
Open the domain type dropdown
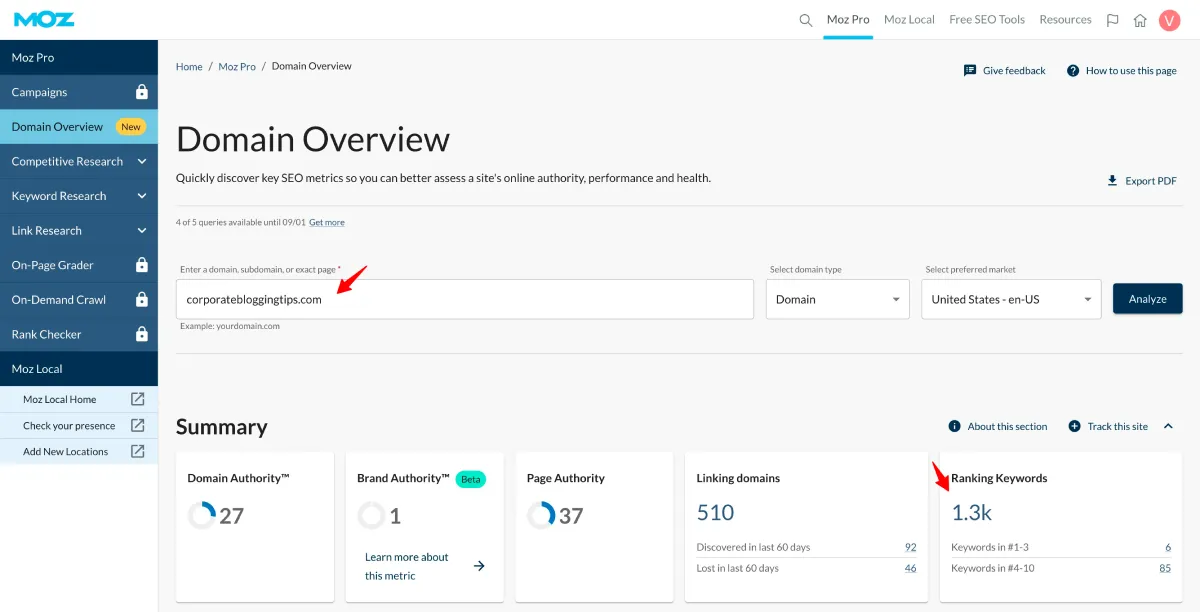838,299
